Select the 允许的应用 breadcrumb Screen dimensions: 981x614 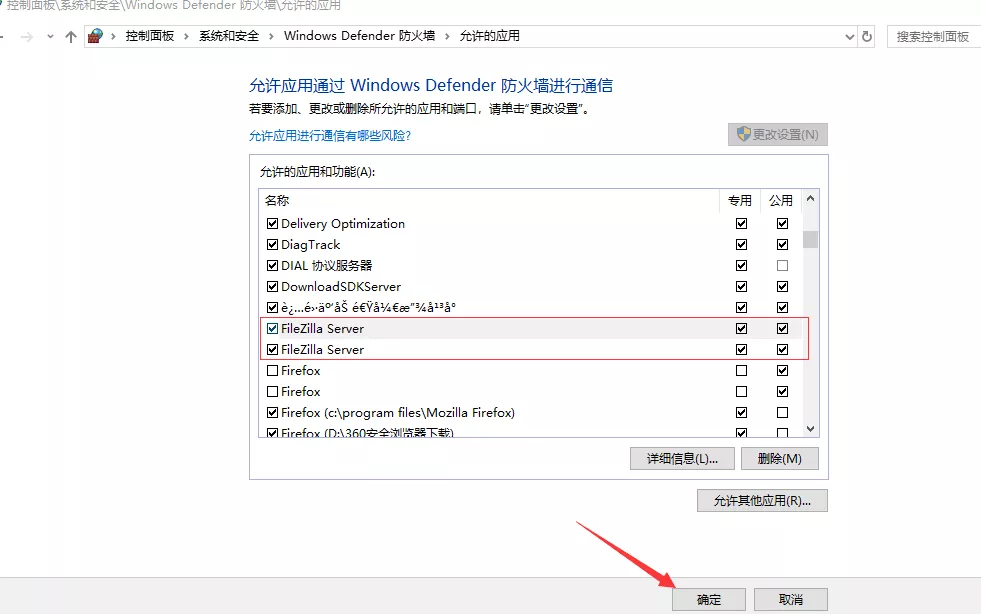(490, 36)
